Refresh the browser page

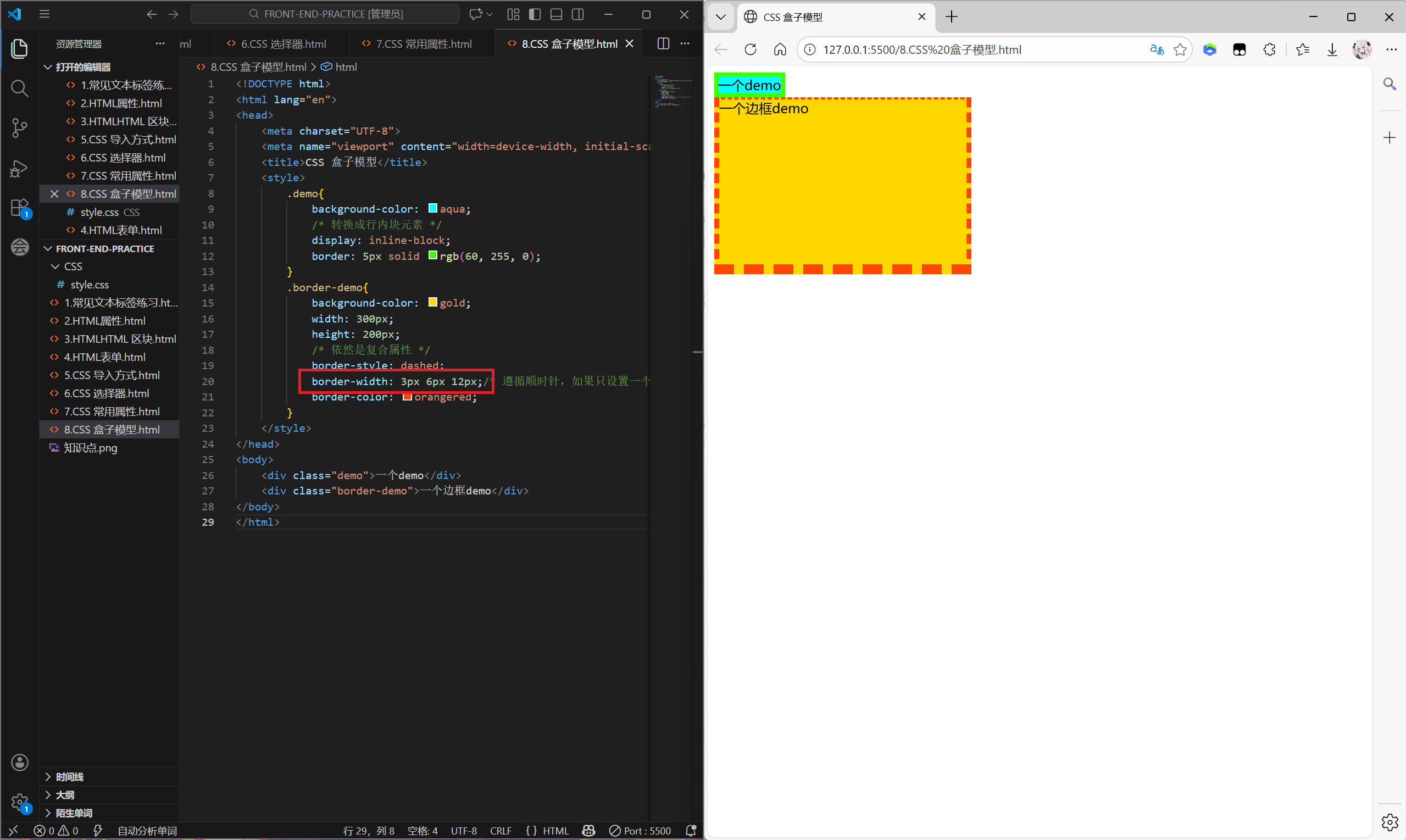[750, 50]
